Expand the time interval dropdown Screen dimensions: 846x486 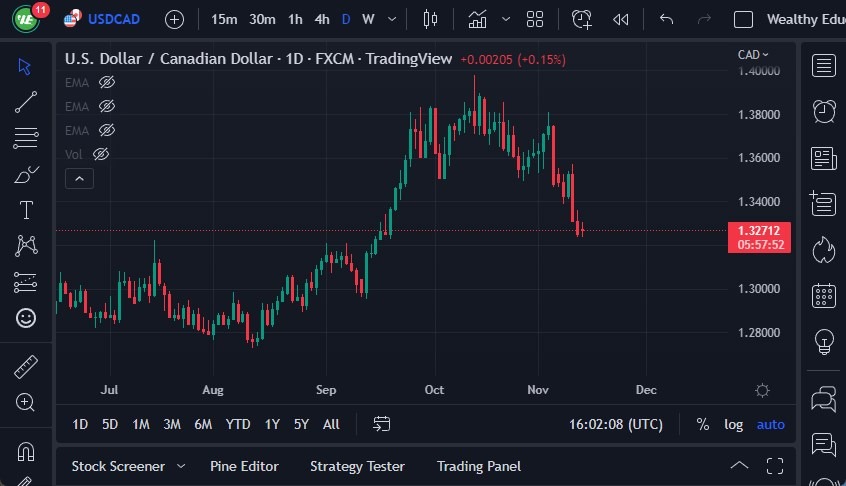coord(392,19)
